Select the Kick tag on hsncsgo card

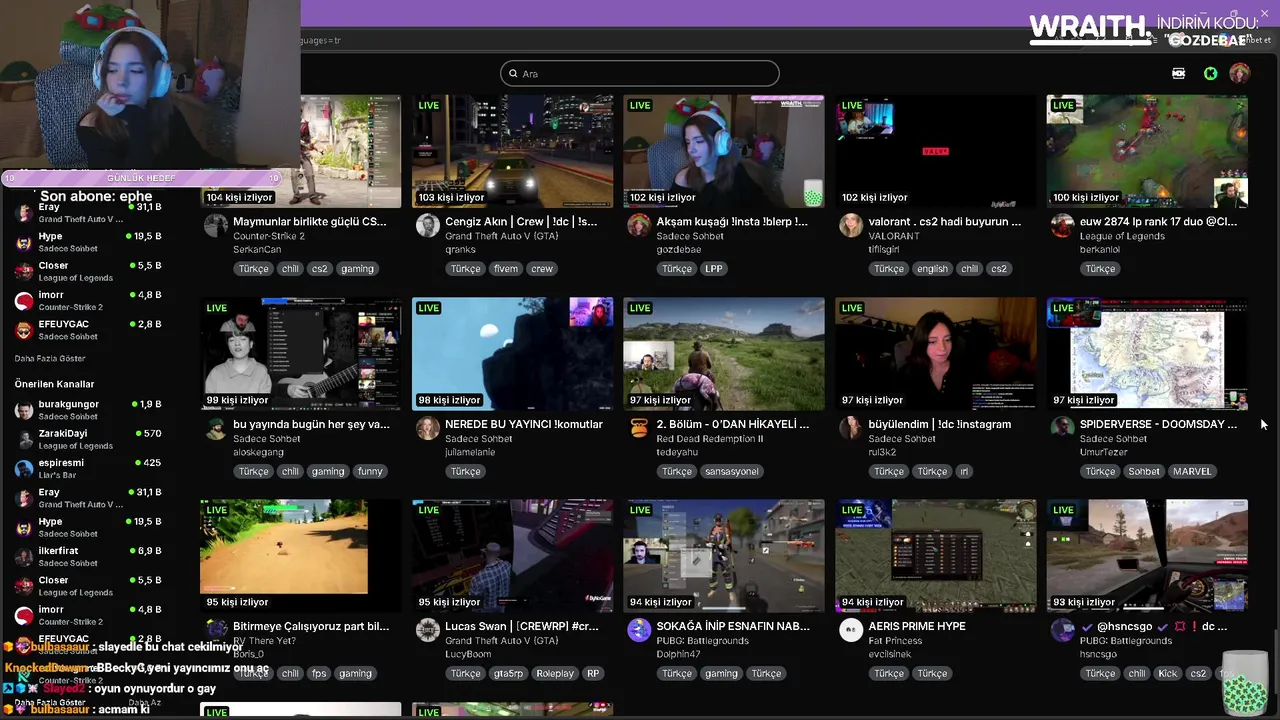(1168, 673)
